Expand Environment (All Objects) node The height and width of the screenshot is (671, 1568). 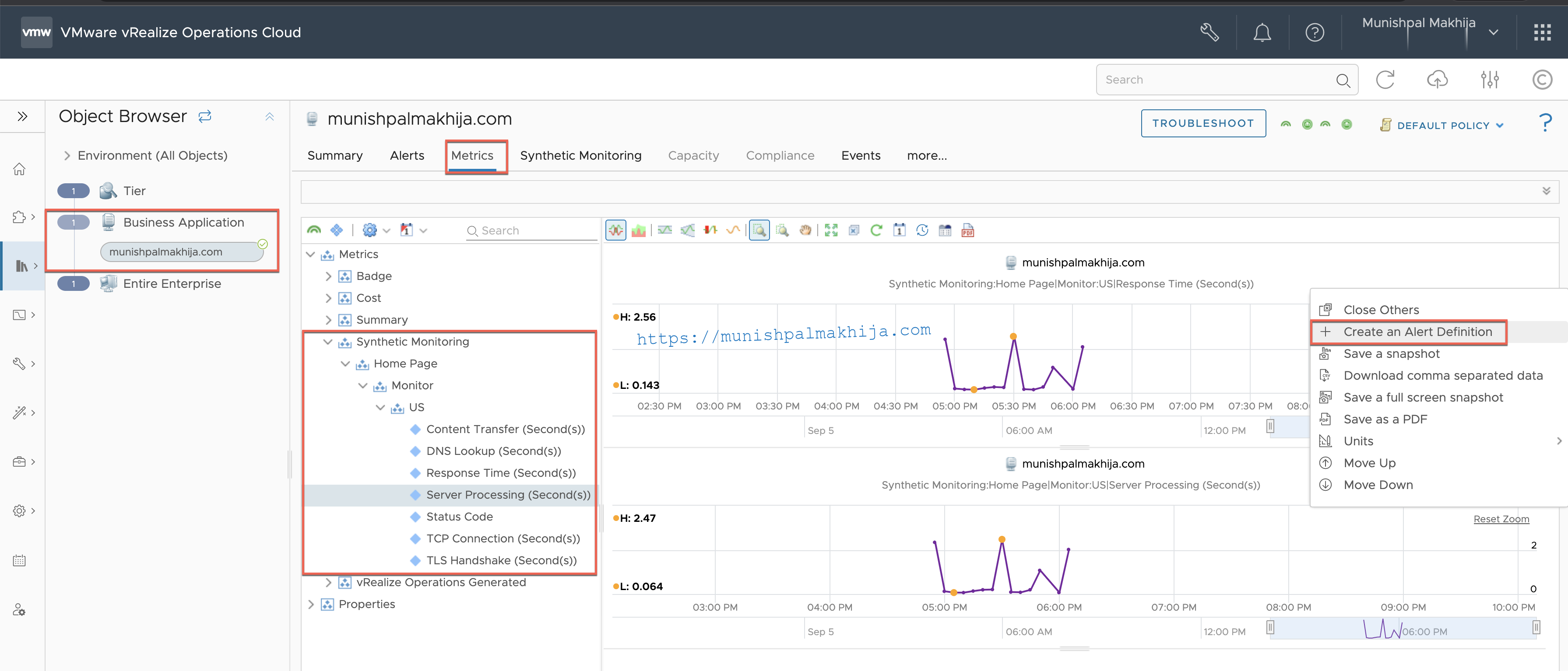pos(67,156)
